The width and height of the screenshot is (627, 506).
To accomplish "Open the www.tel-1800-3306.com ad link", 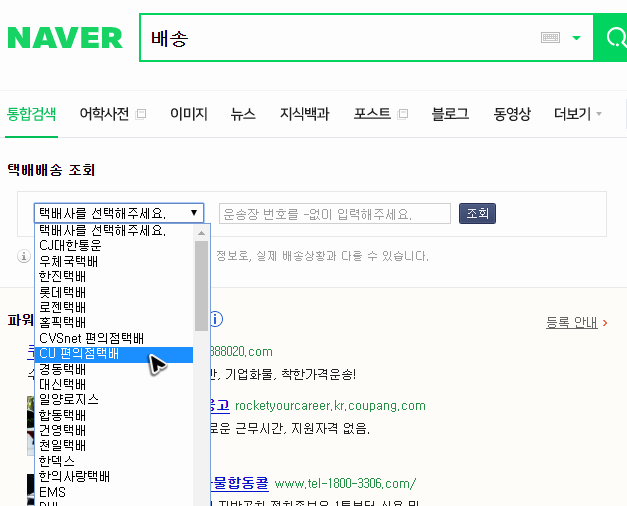I will point(345,483).
